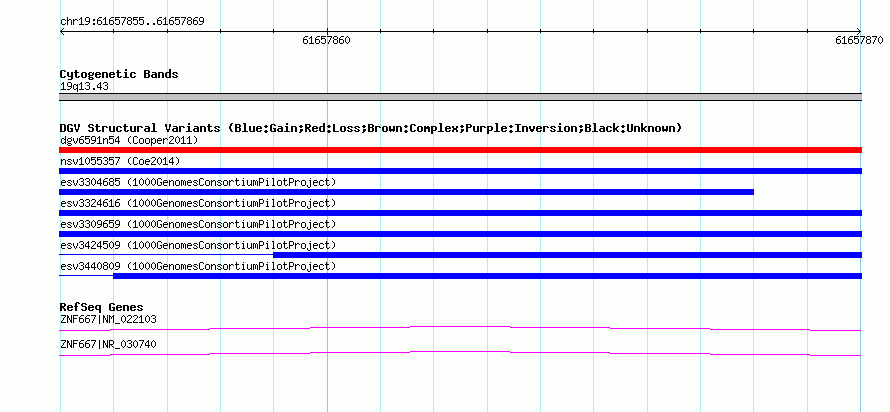Click the 61657860 ruler tick label

click(x=326, y=40)
